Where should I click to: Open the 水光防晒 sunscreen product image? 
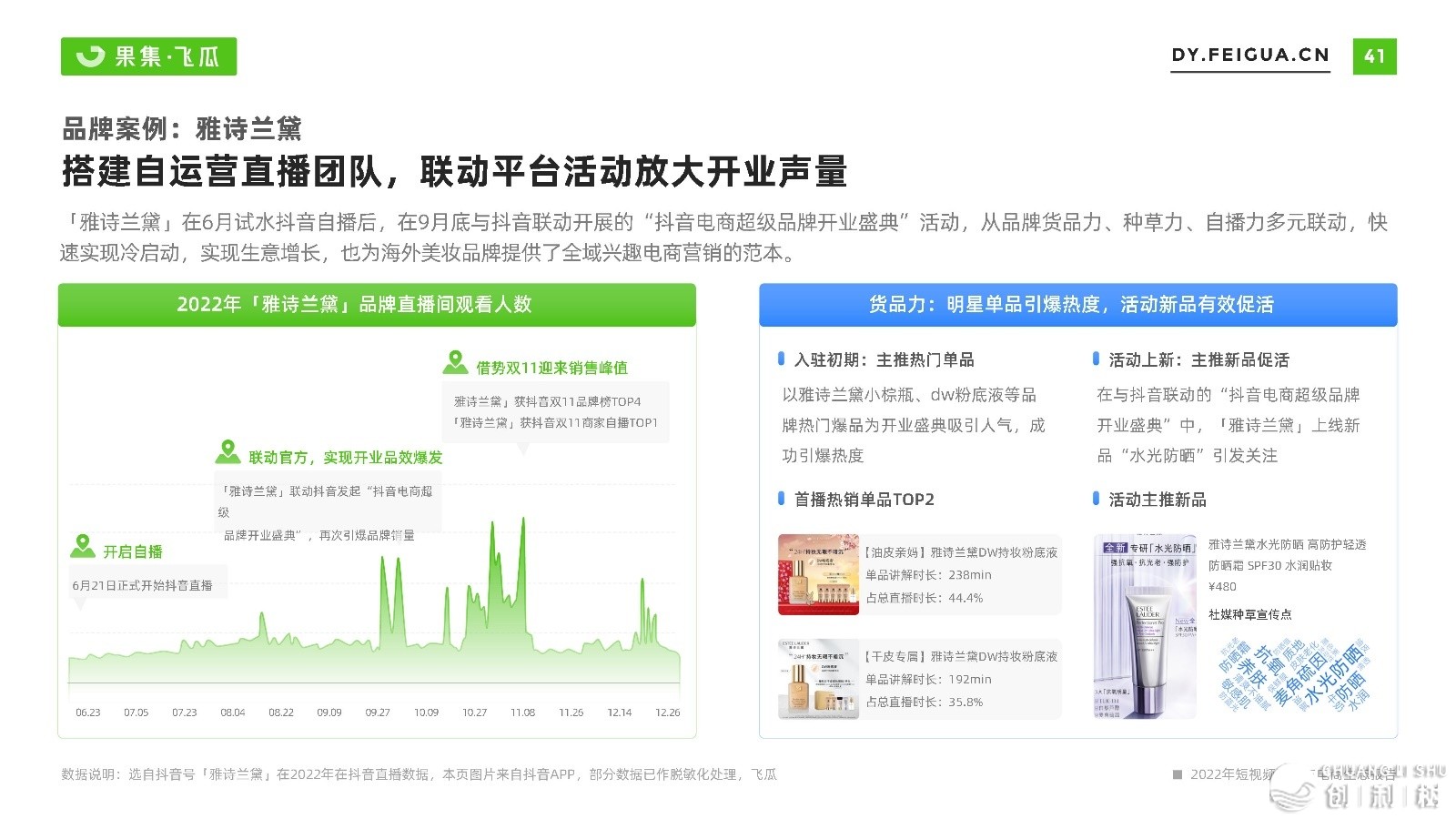point(1145,627)
